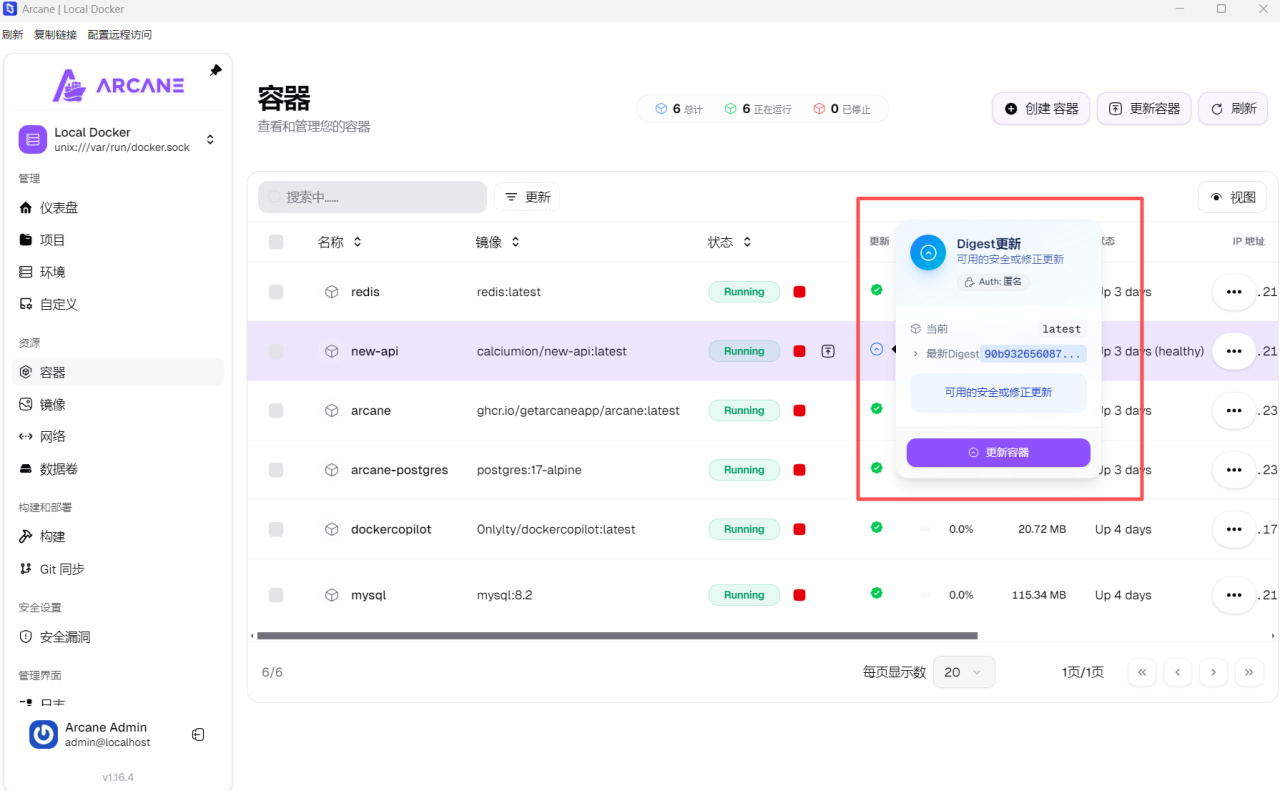Click the cube icon beside dockercopilot
This screenshot has width=1280, height=791.
pyautogui.click(x=331, y=529)
